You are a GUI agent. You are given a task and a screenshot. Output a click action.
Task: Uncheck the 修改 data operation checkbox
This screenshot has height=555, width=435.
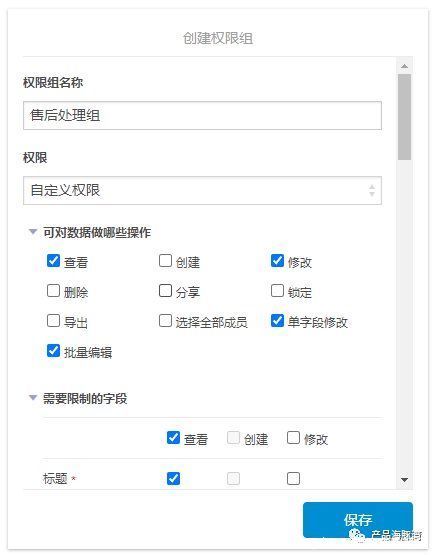click(277, 261)
